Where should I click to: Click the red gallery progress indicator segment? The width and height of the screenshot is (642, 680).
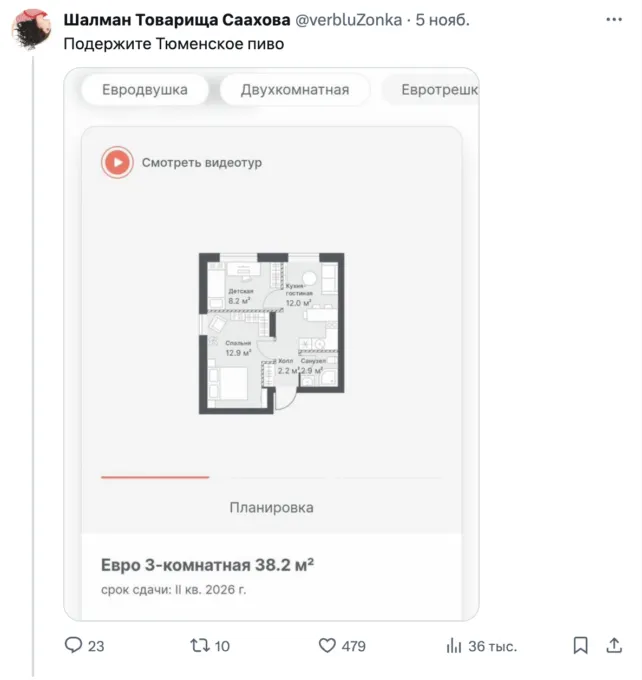[x=155, y=478]
